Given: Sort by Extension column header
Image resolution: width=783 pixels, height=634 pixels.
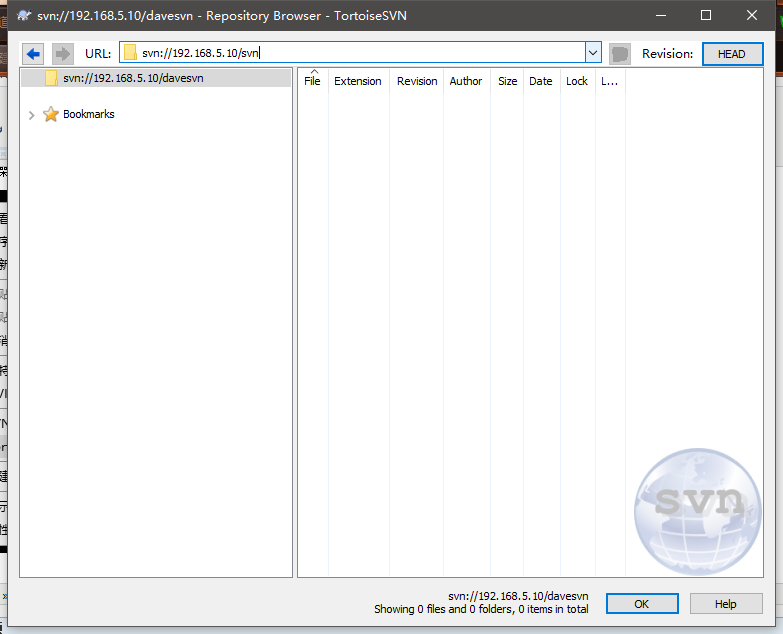Looking at the screenshot, I should click(x=358, y=81).
